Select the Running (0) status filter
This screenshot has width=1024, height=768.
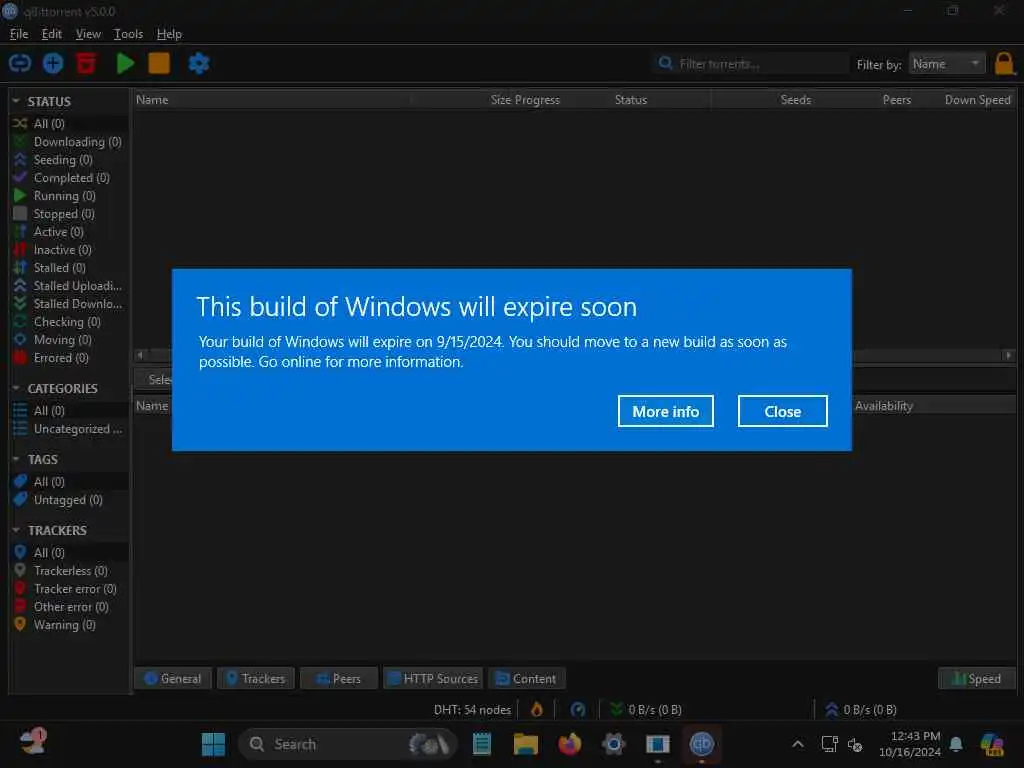(68, 196)
